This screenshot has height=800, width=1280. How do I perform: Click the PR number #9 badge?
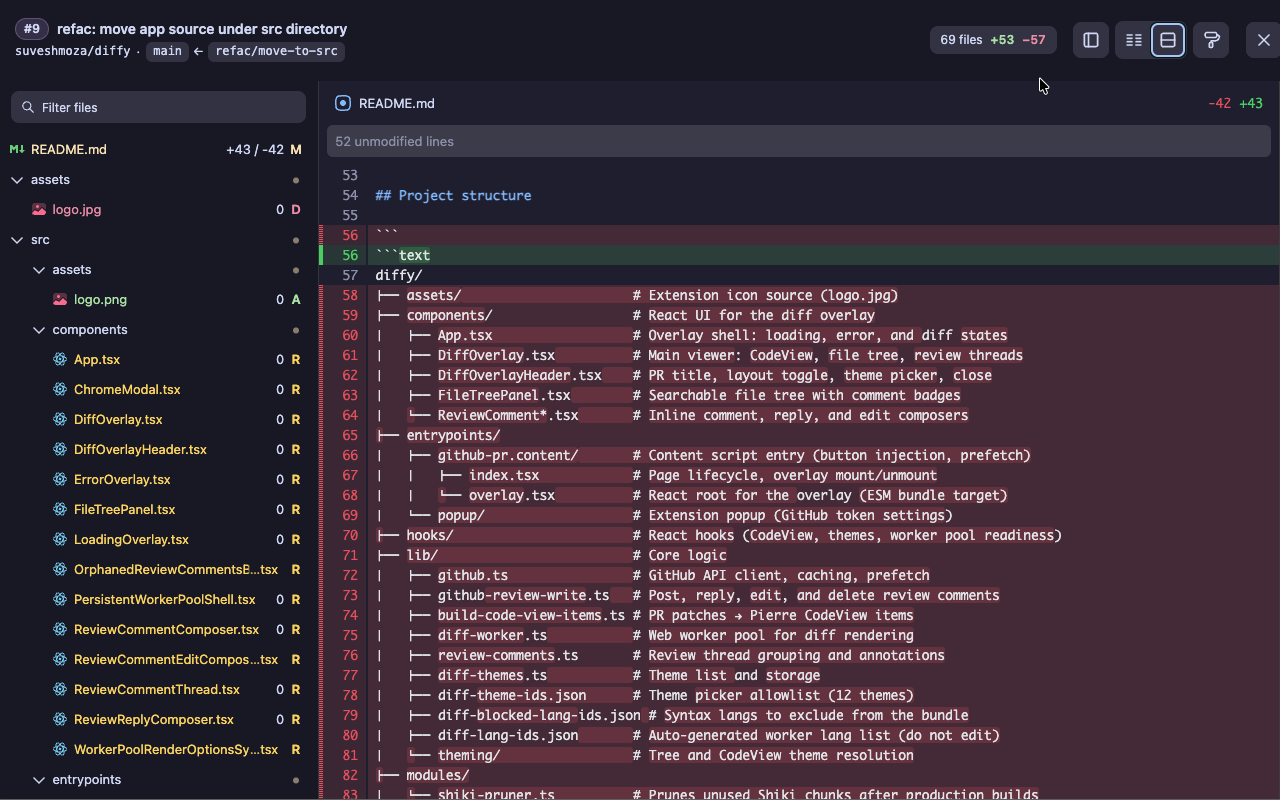click(x=32, y=29)
